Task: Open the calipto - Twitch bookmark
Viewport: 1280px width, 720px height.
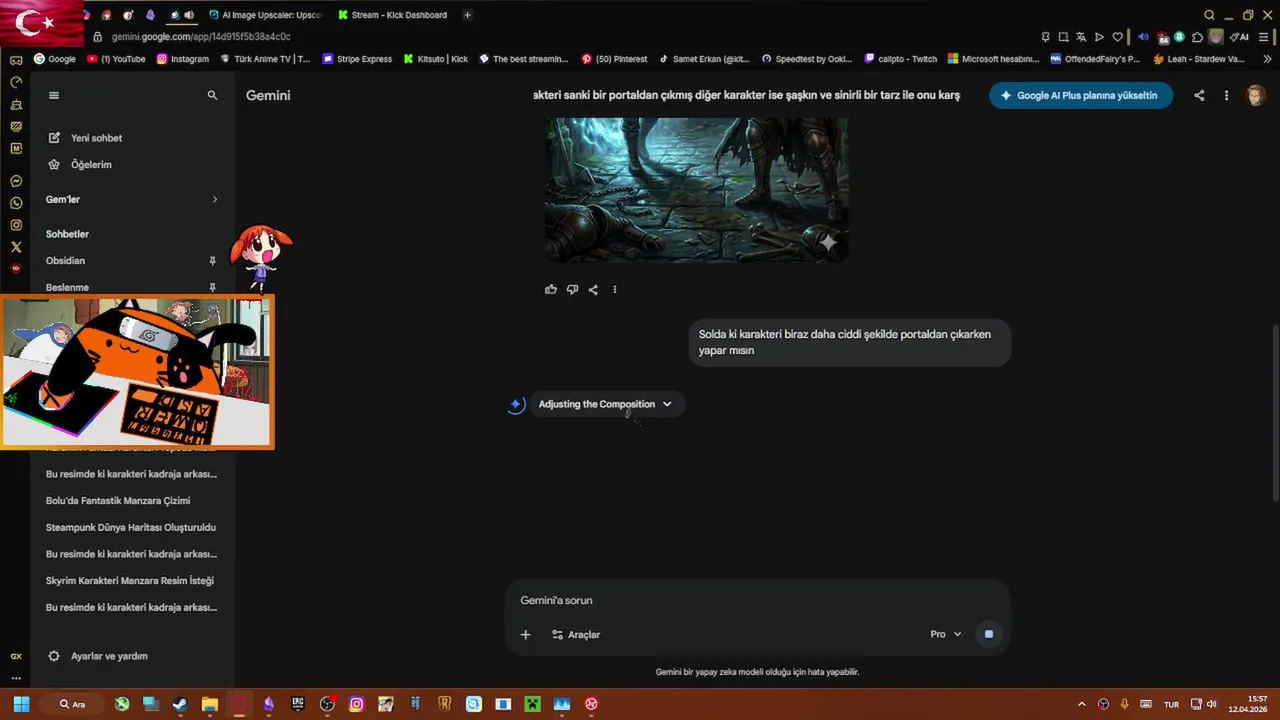Action: [x=900, y=59]
